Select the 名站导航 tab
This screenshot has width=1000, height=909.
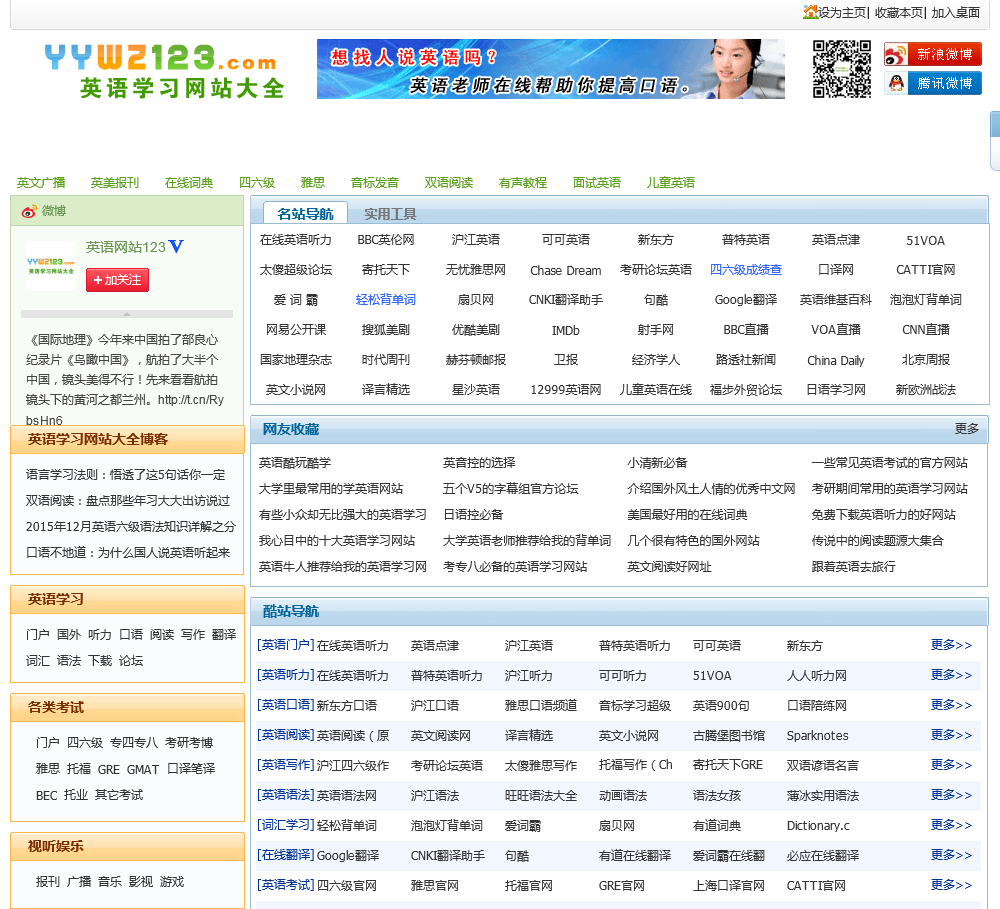305,213
